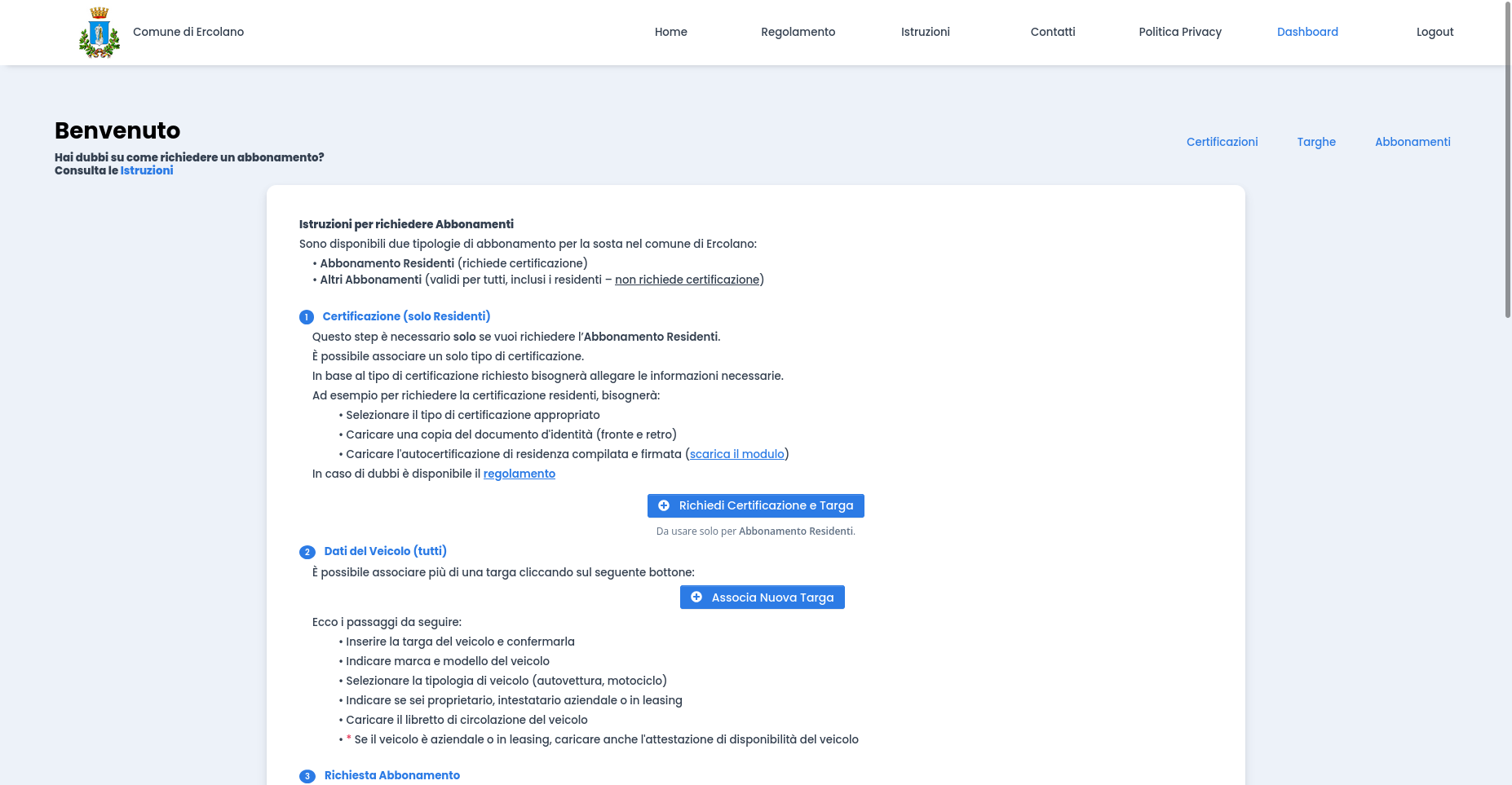Click Logout in the top navigation

(1435, 32)
